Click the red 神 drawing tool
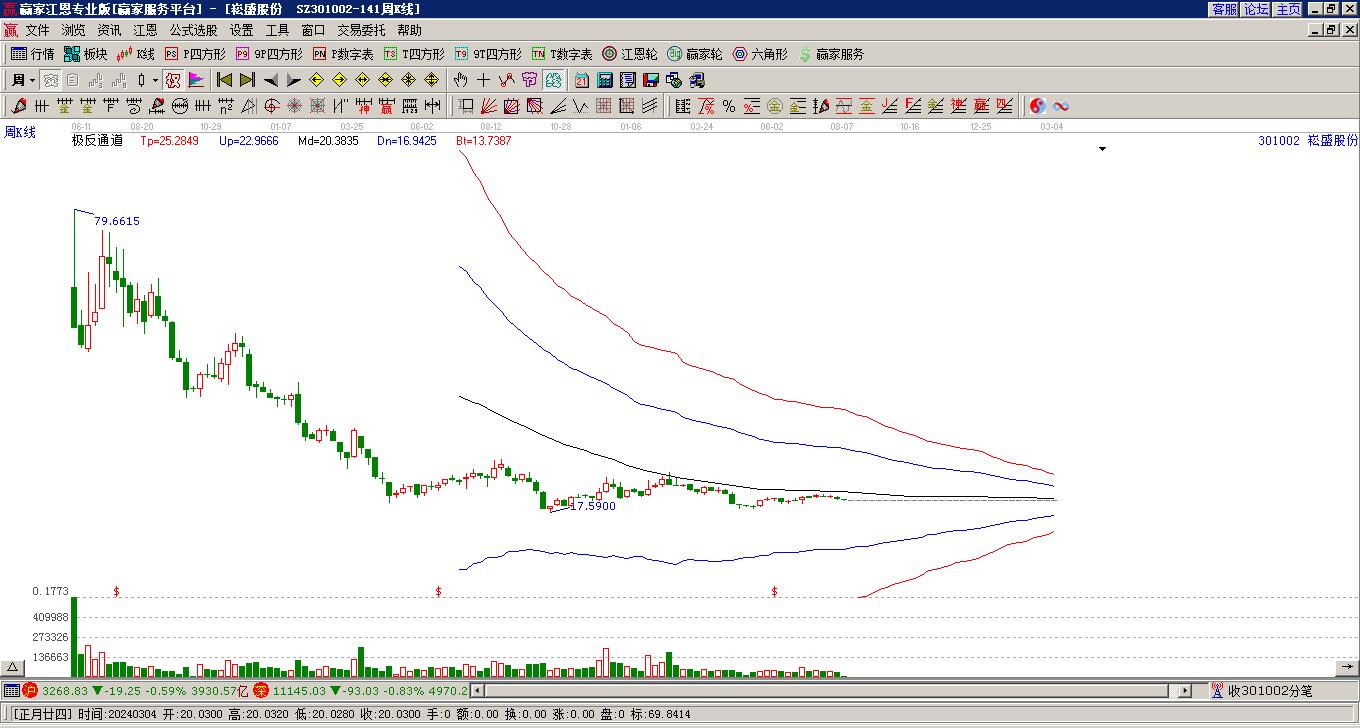Image resolution: width=1360 pixels, height=728 pixels. point(363,106)
